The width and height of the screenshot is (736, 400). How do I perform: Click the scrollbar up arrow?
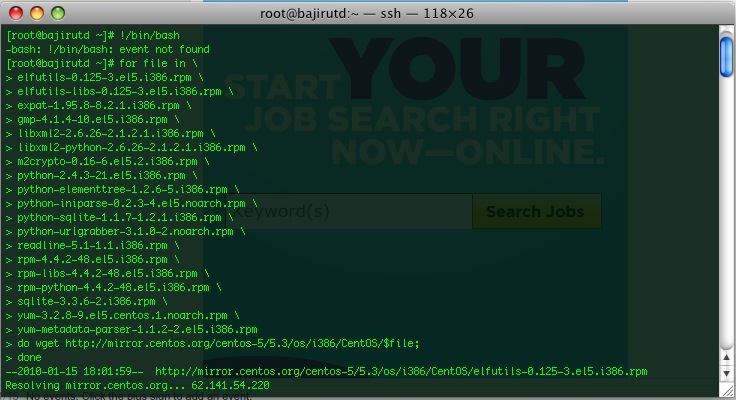point(726,358)
